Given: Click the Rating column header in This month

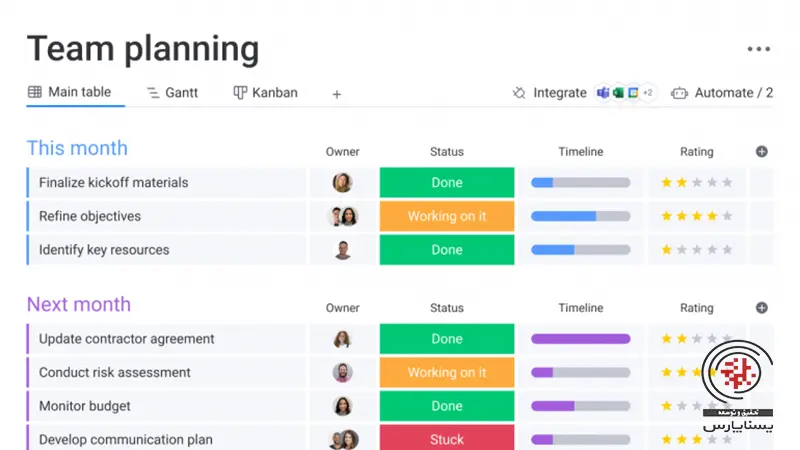Looking at the screenshot, I should (697, 152).
